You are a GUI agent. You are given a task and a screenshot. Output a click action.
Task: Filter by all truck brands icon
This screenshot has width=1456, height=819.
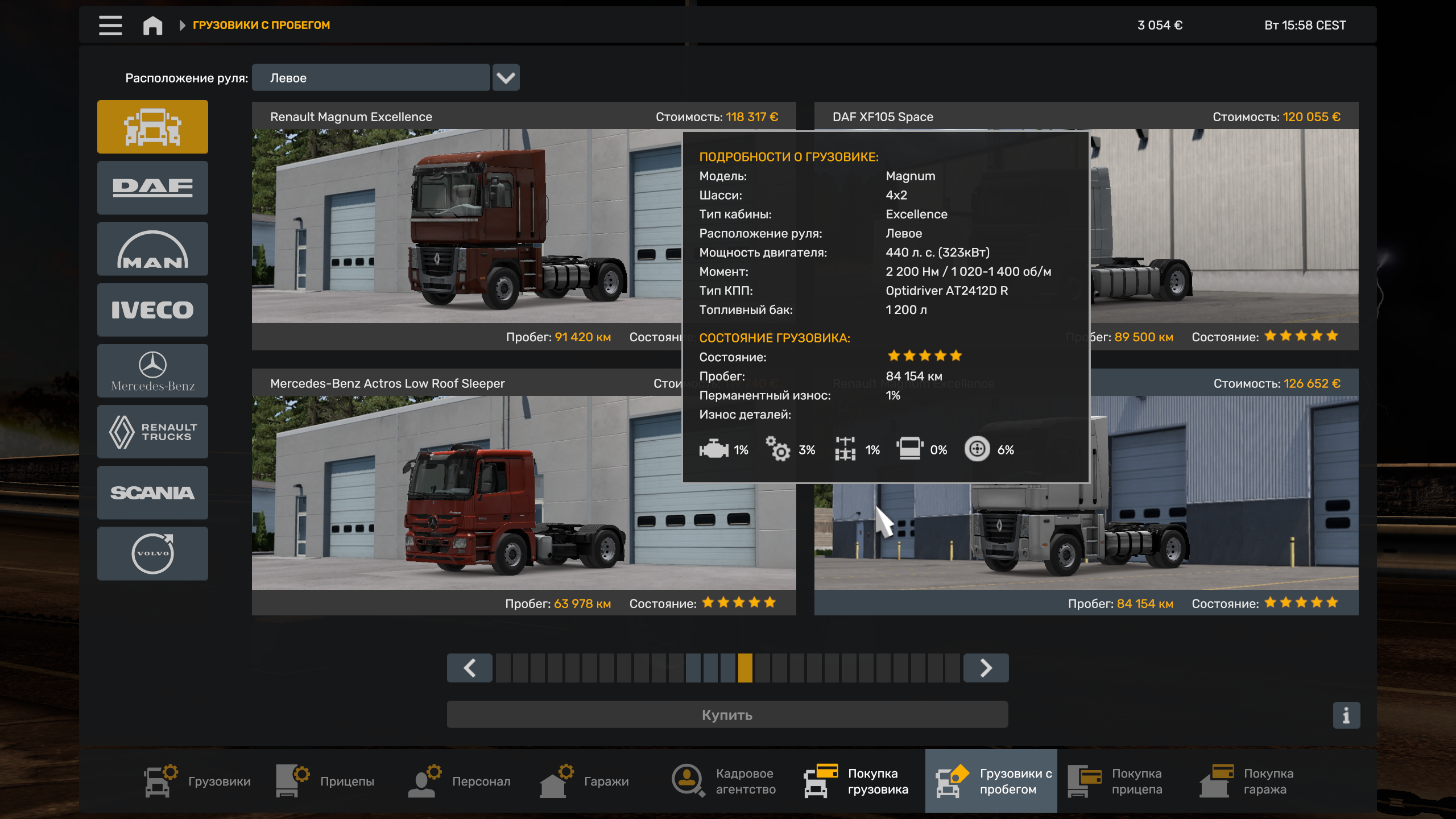tap(152, 126)
